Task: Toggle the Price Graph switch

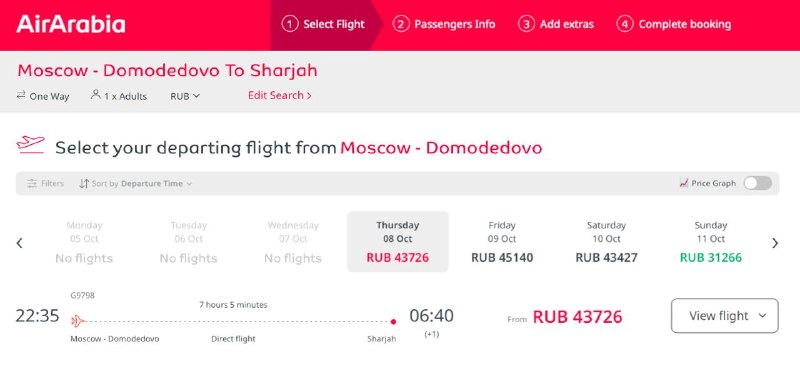Action: point(757,183)
